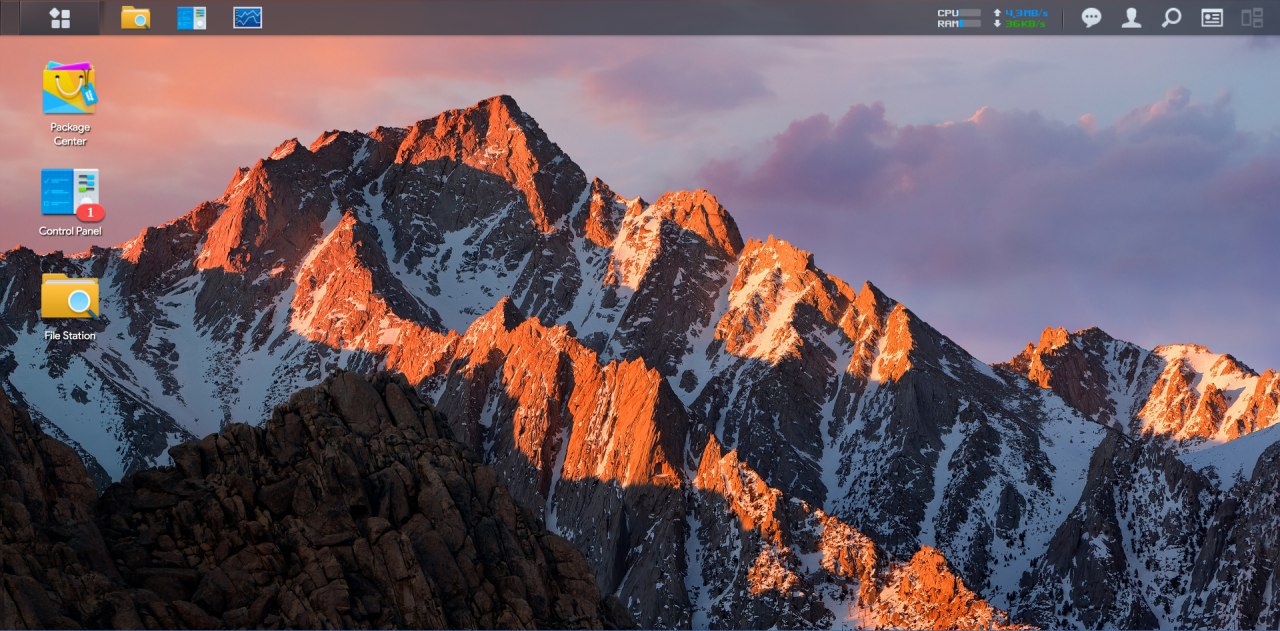Image resolution: width=1280 pixels, height=631 pixels.
Task: Toggle the Widgets panel icon
Action: click(x=1212, y=18)
